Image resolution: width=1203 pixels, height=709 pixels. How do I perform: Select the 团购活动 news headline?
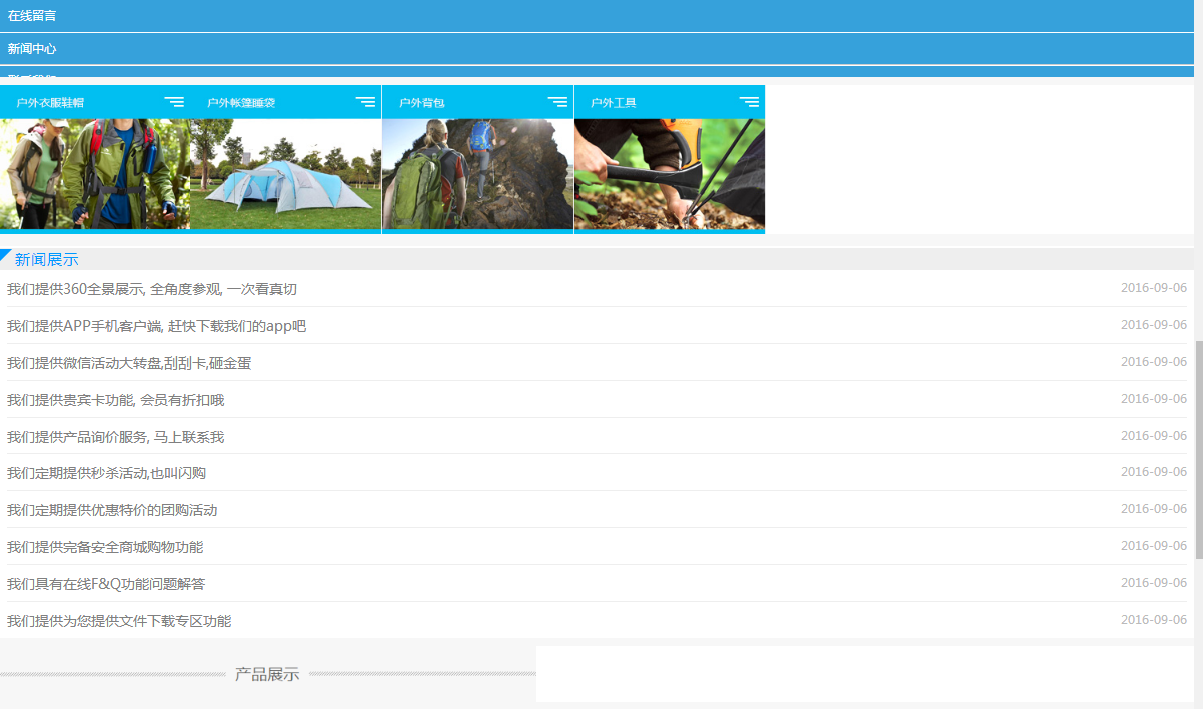pyautogui.click(x=112, y=510)
